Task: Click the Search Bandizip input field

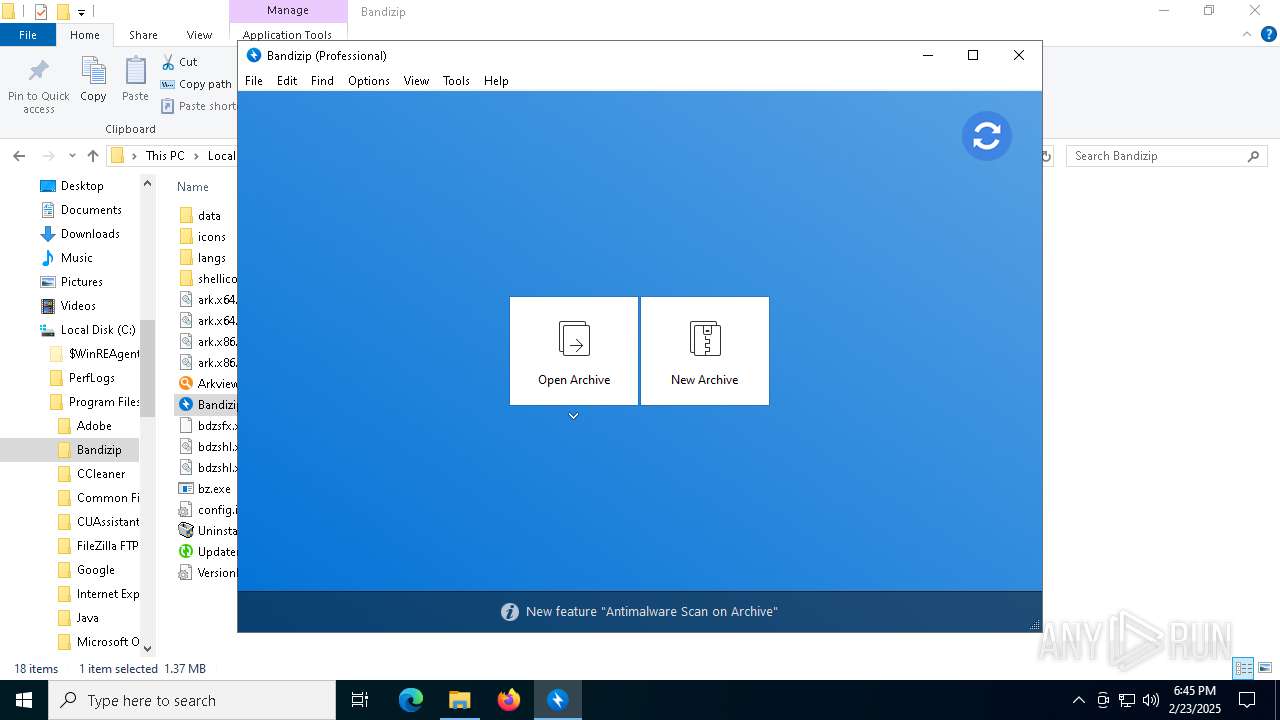Action: pos(1158,156)
